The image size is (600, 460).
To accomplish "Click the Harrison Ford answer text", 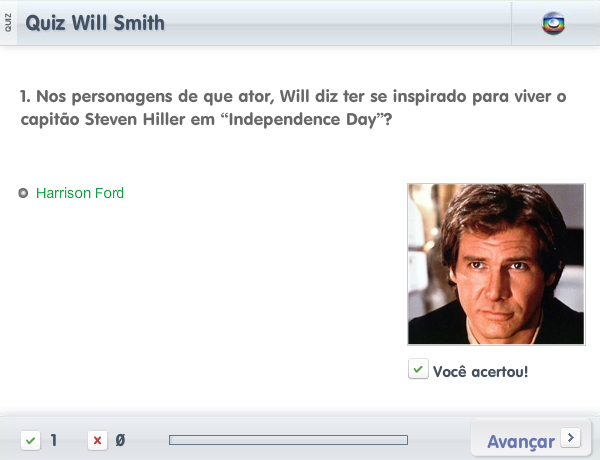I will 80,193.
